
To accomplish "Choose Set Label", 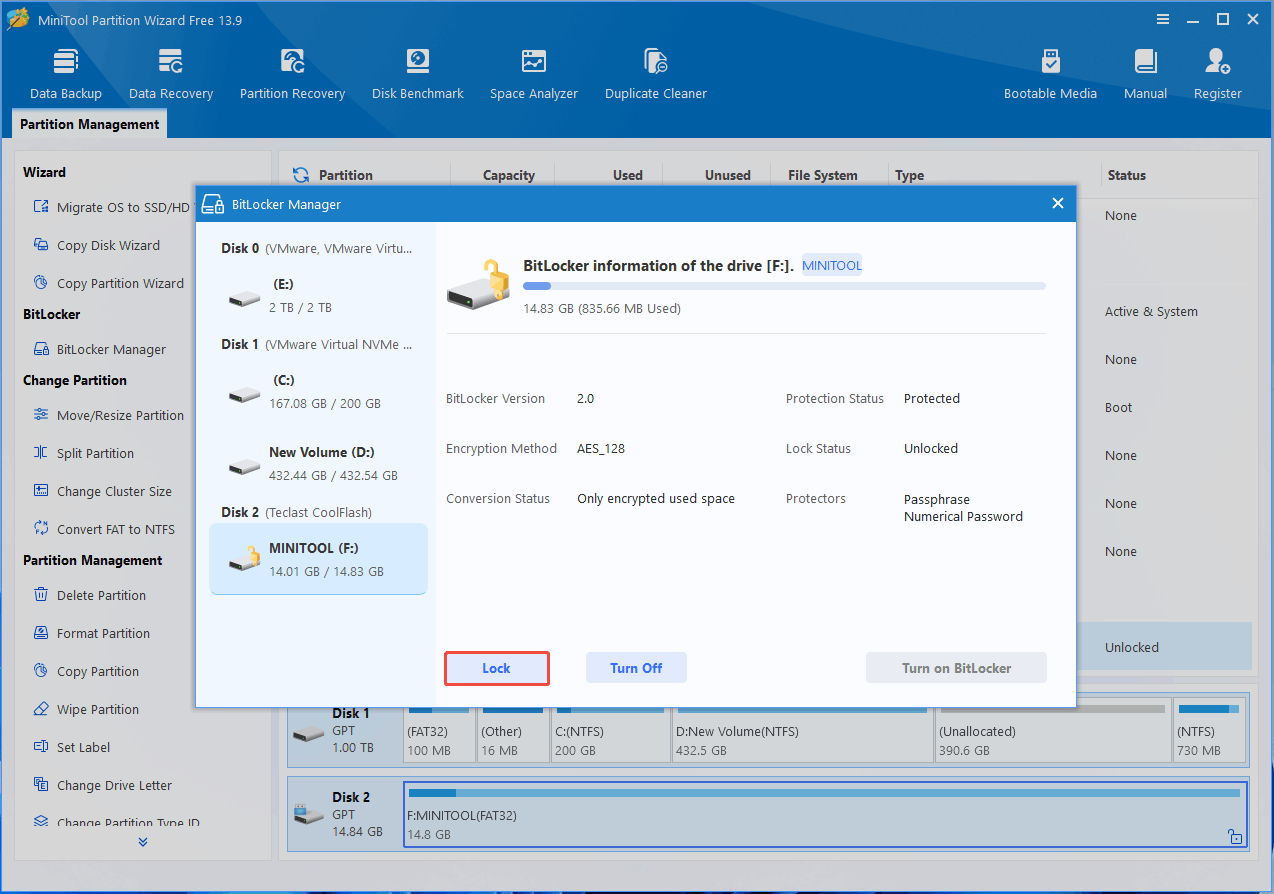I will [71, 747].
